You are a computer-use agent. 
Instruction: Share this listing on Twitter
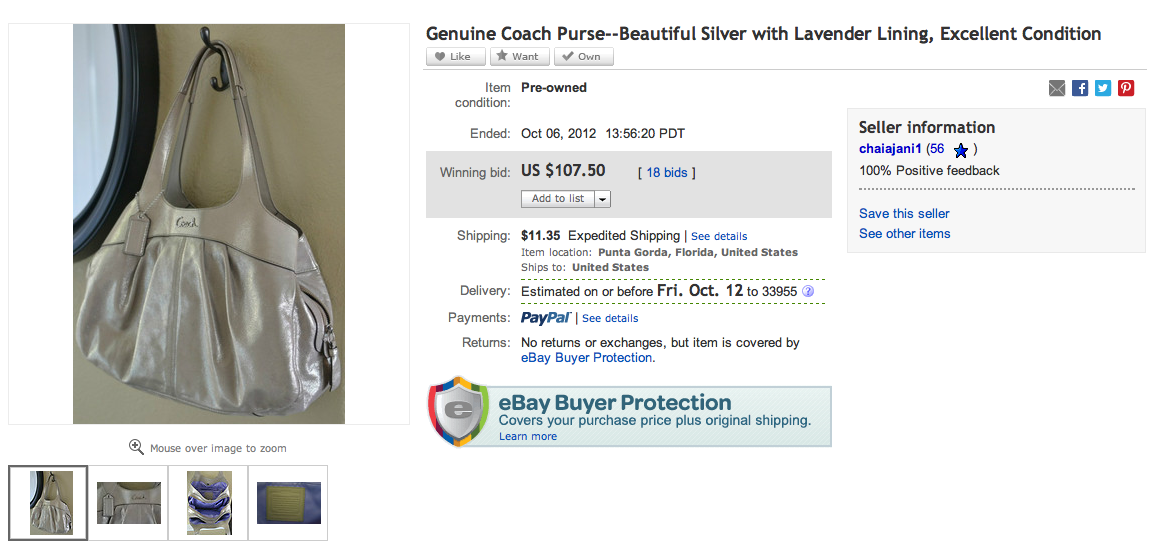tap(1103, 88)
